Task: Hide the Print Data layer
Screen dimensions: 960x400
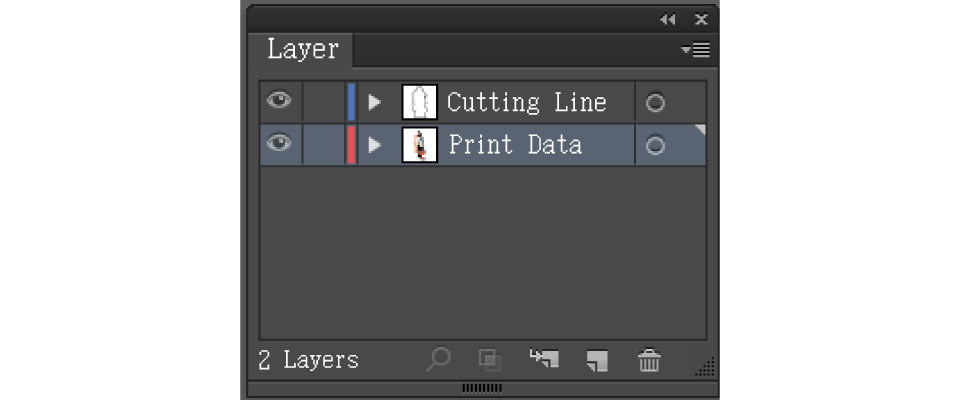Action: [x=280, y=144]
